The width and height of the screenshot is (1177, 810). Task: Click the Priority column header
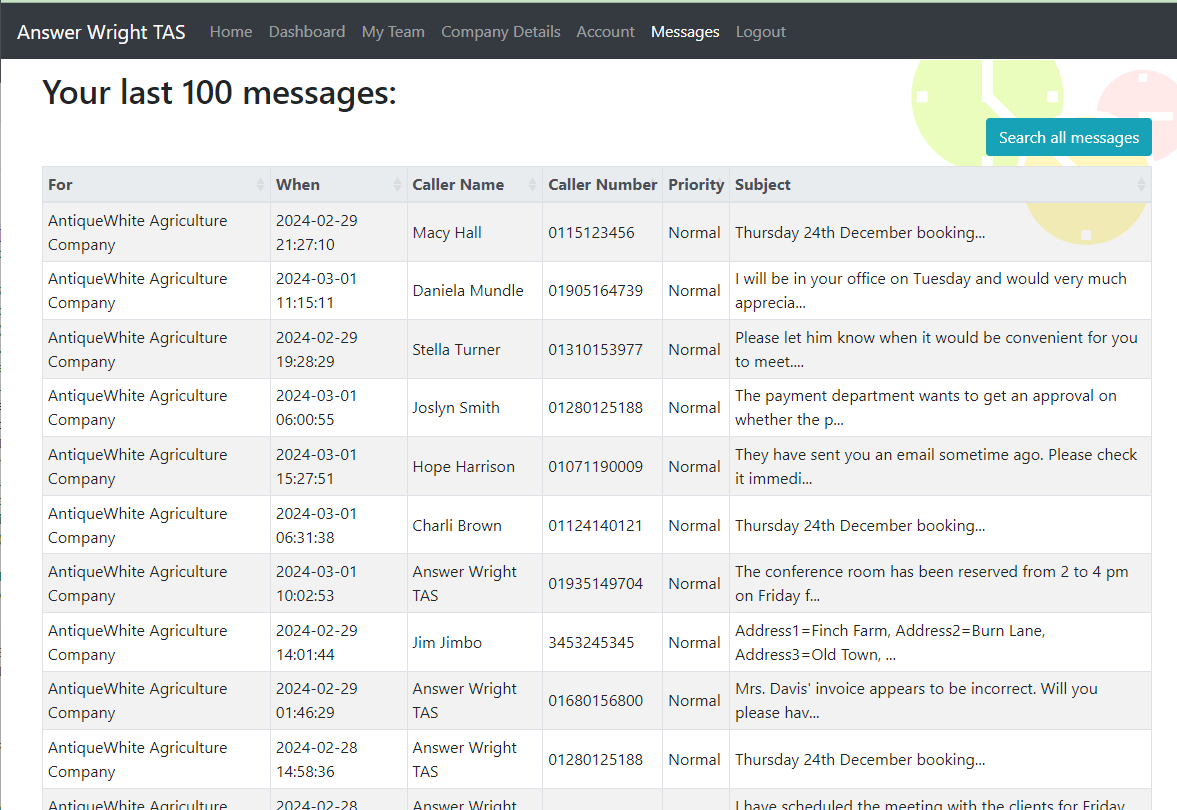[x=696, y=185]
